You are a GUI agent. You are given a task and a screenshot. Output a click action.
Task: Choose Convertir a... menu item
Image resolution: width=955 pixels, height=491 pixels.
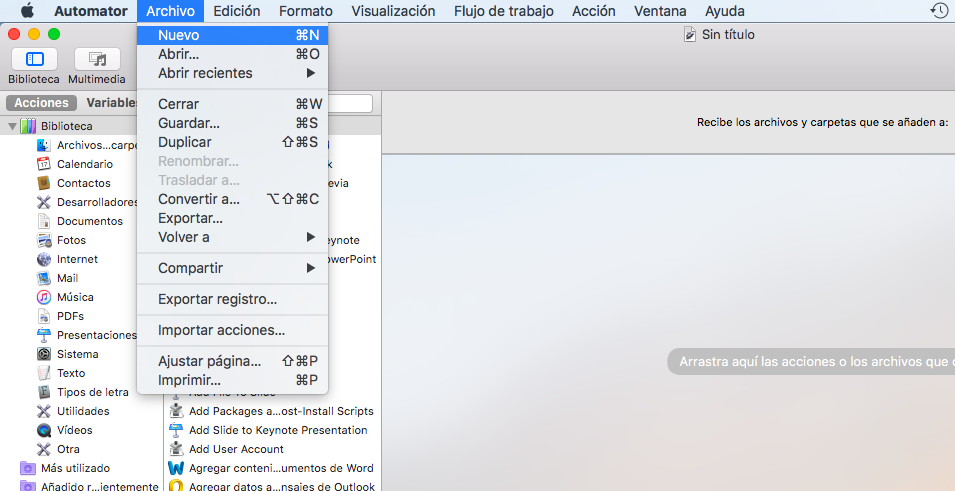(233, 199)
